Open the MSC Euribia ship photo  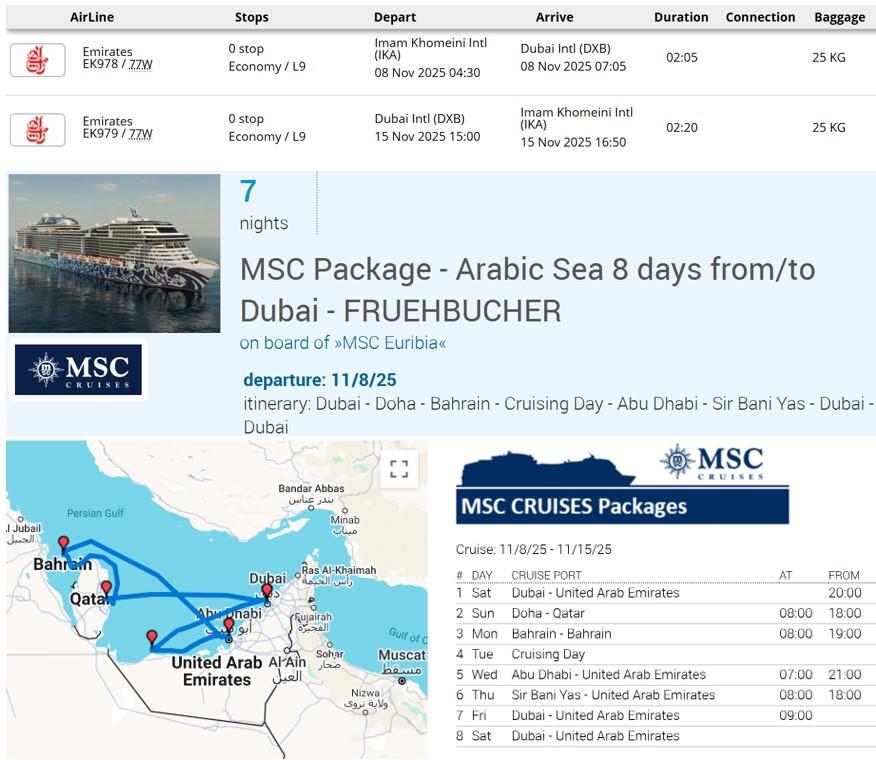(114, 253)
